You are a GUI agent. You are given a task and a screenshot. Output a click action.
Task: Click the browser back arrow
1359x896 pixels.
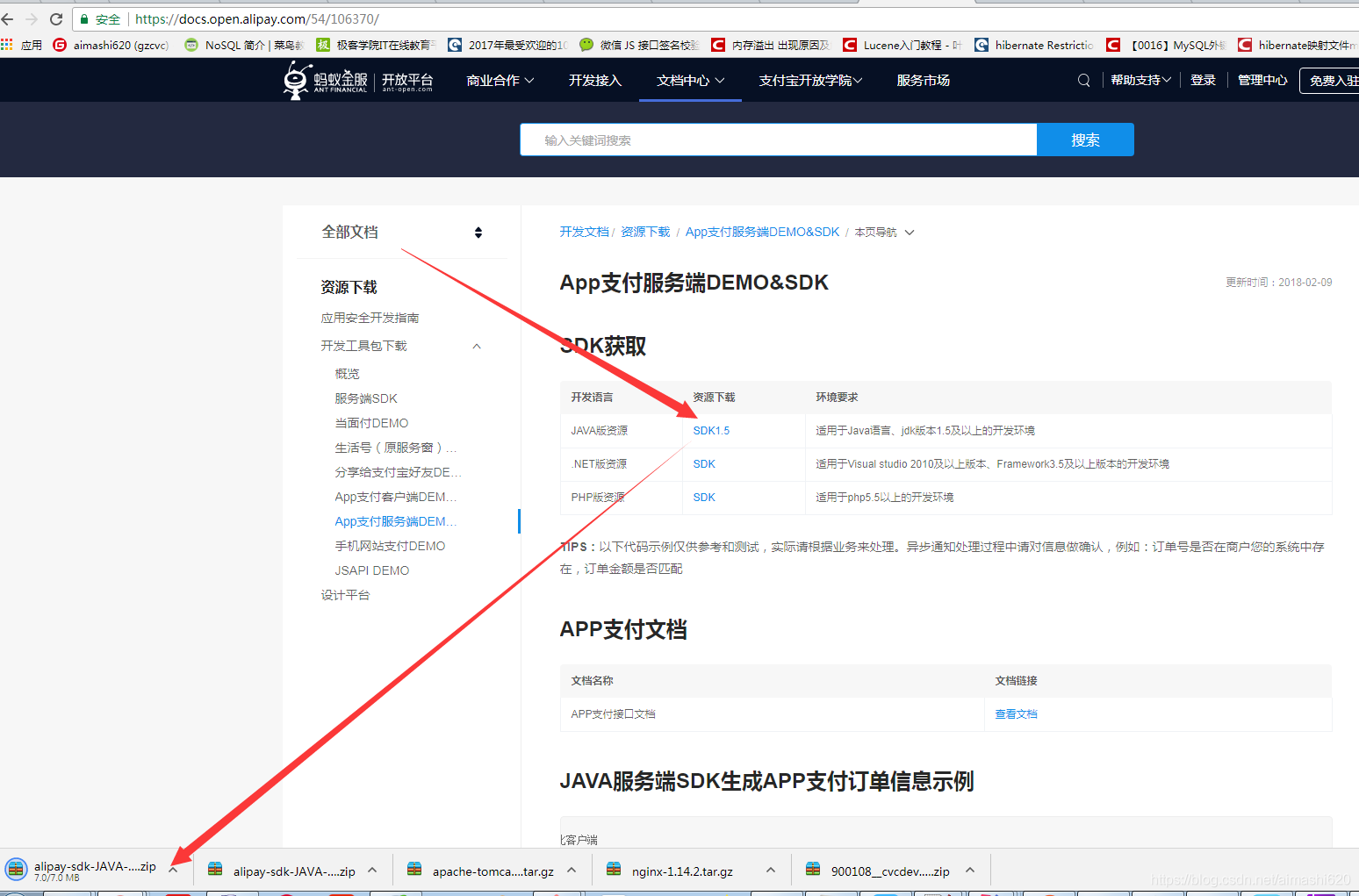tap(8, 18)
